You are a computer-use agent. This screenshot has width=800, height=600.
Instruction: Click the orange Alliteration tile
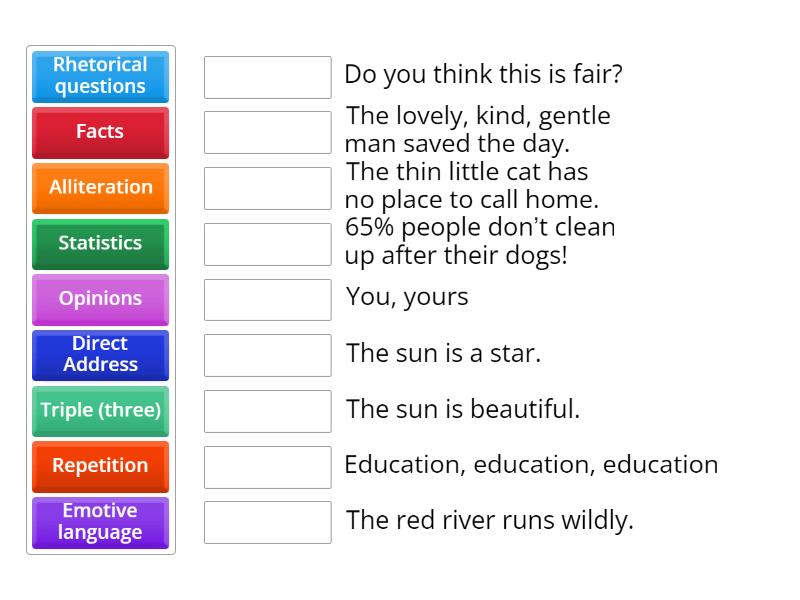coord(100,188)
